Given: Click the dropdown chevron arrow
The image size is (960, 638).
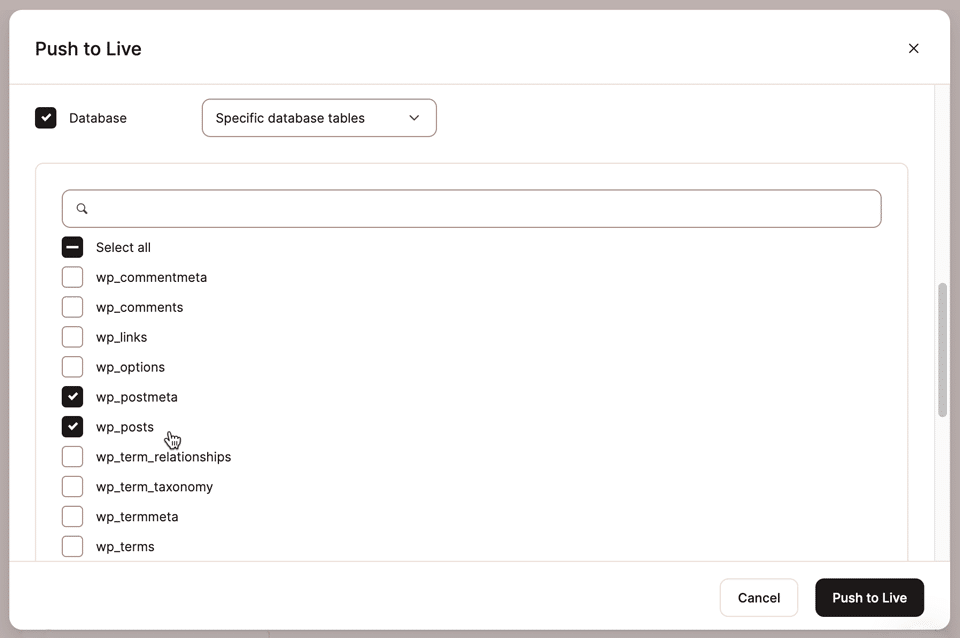Looking at the screenshot, I should (414, 118).
